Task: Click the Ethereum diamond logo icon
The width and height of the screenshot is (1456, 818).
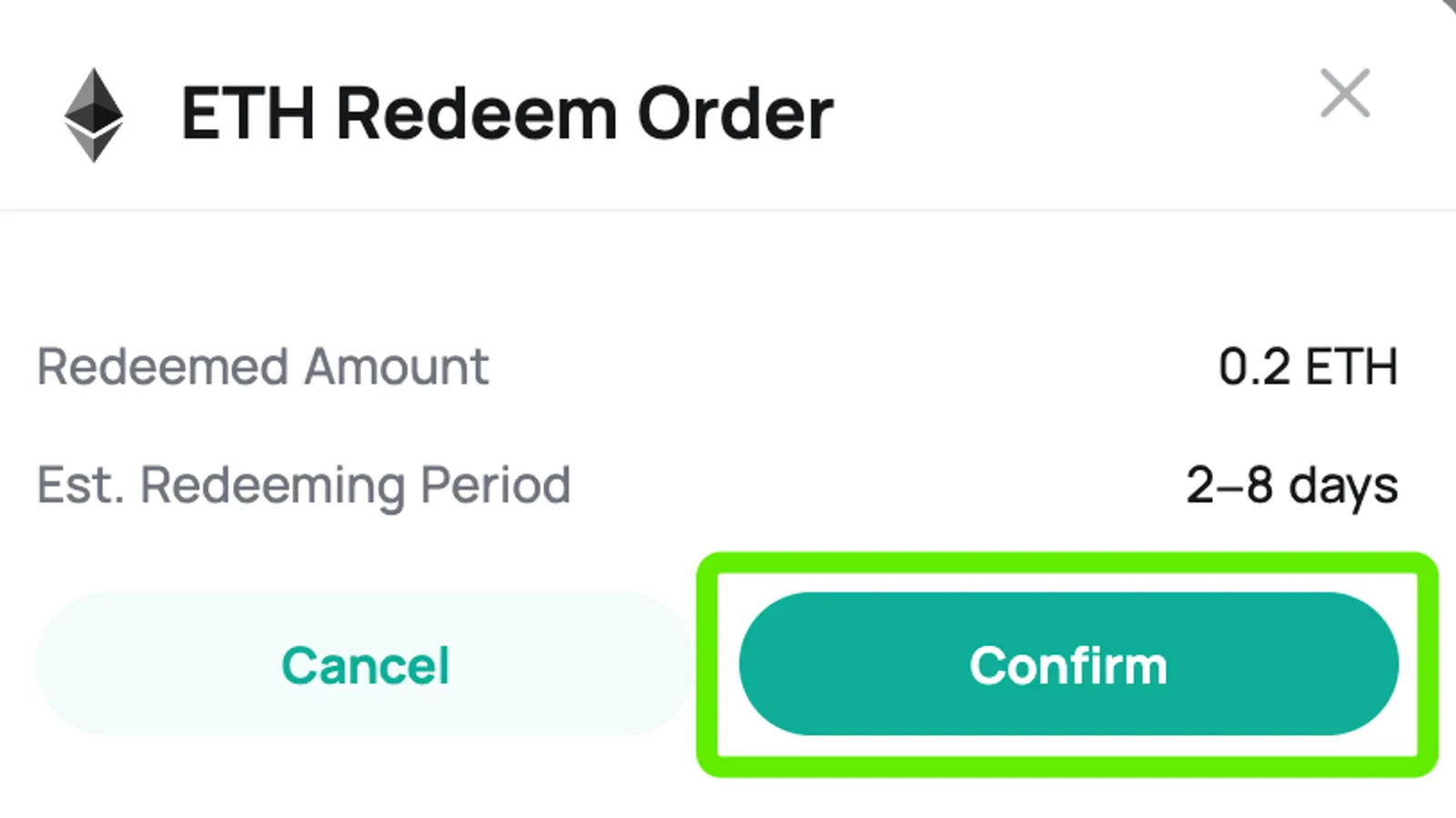Action: [x=94, y=115]
